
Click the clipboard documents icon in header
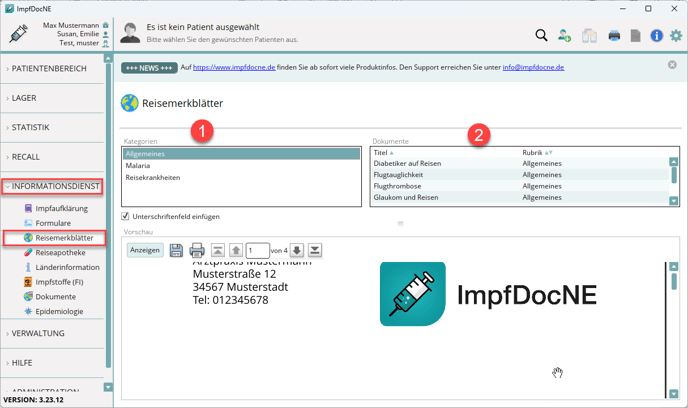[589, 36]
